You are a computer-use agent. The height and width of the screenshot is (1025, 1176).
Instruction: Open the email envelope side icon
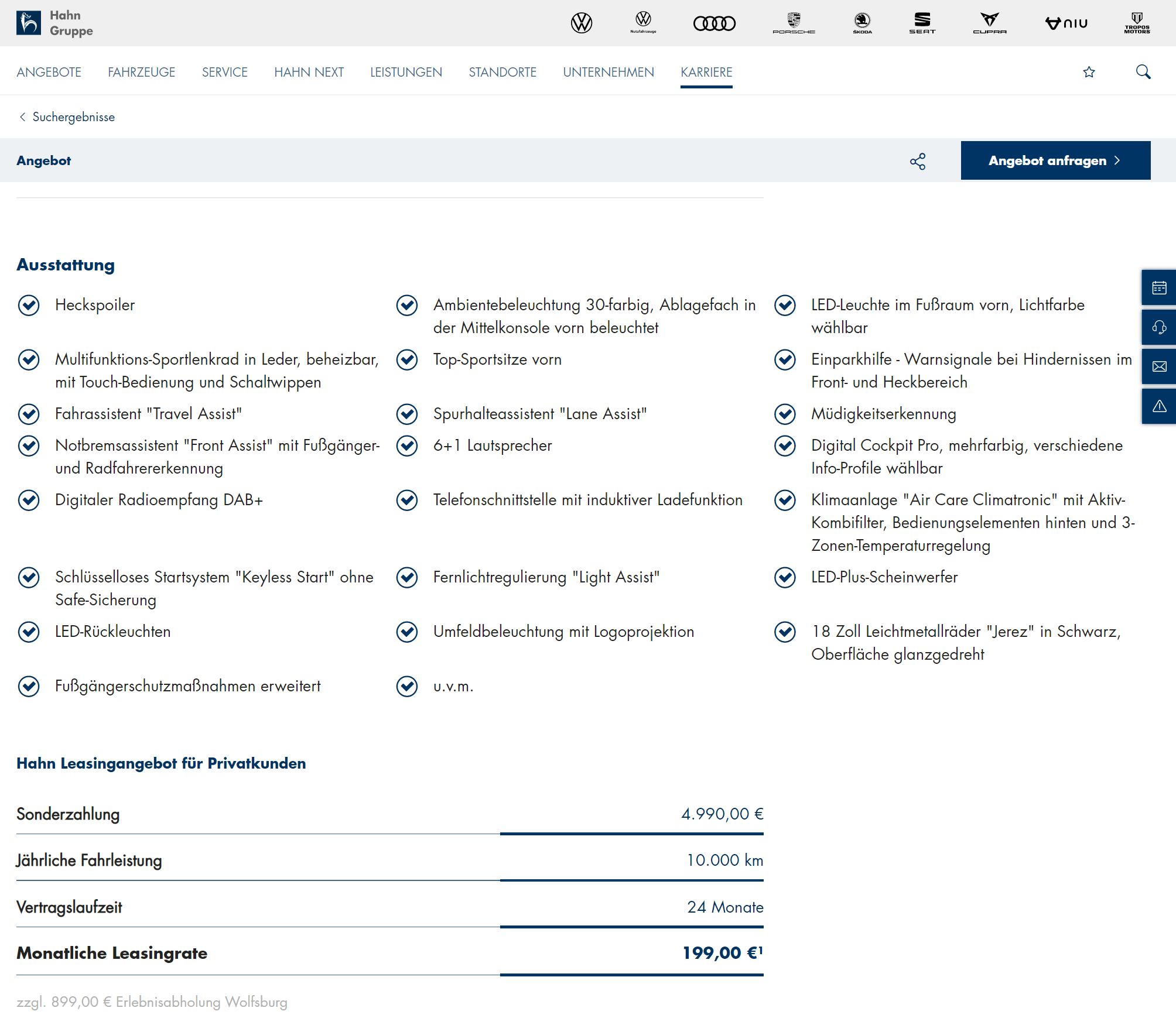point(1159,366)
